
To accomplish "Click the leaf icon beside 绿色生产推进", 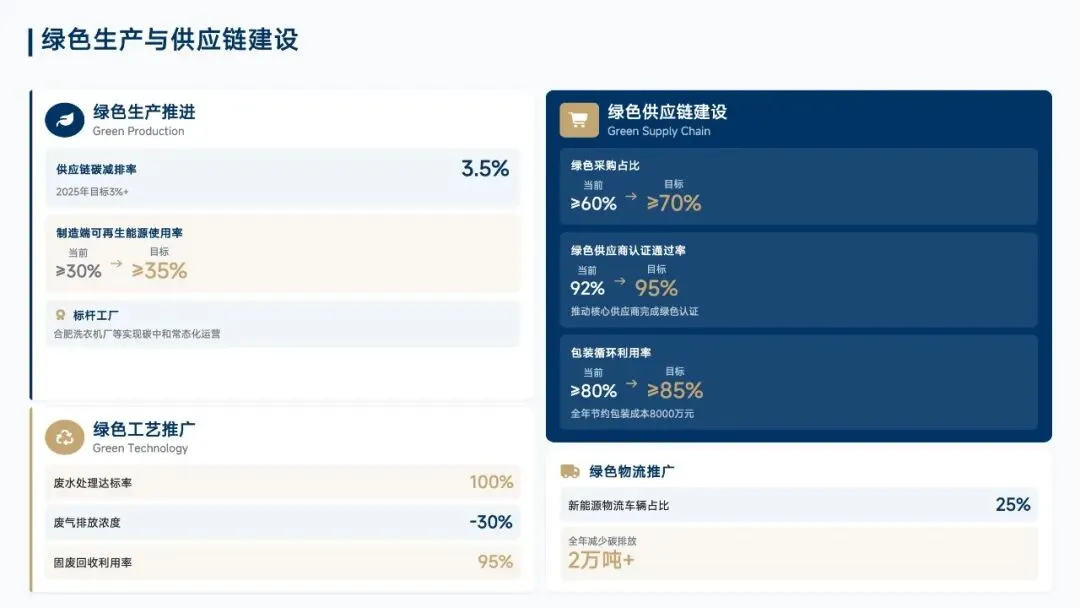I will (65, 120).
